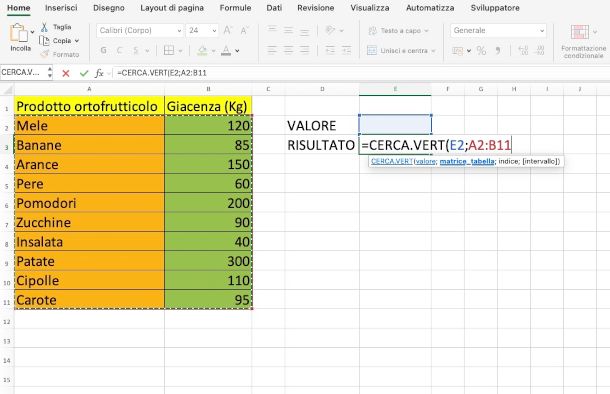Open the Layout di pagina tab

(x=172, y=8)
